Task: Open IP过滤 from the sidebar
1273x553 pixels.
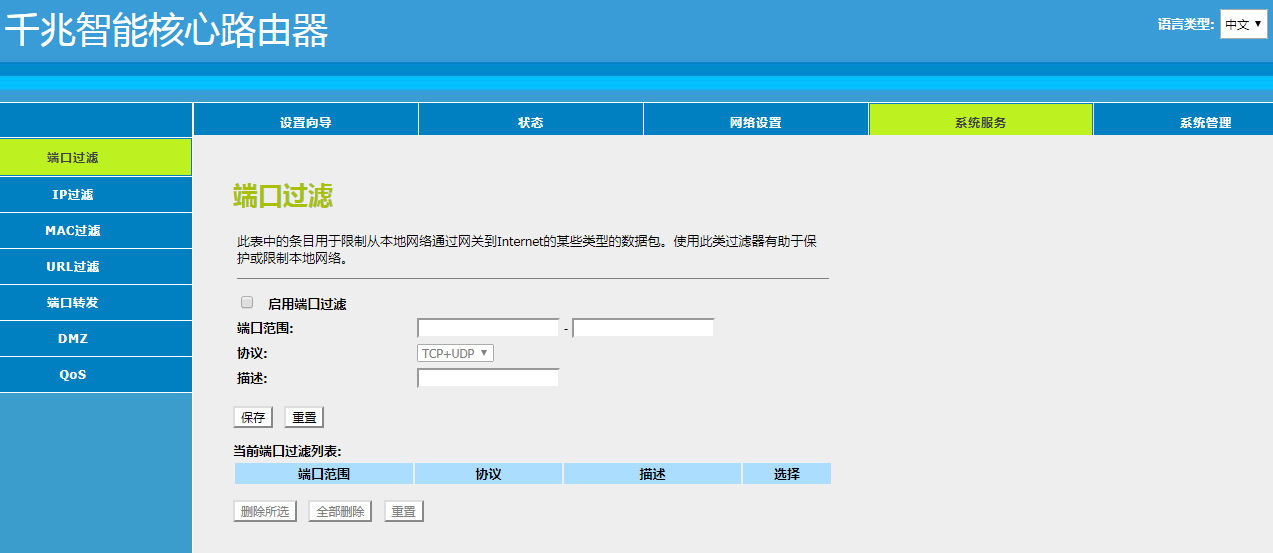Action: [x=73, y=194]
